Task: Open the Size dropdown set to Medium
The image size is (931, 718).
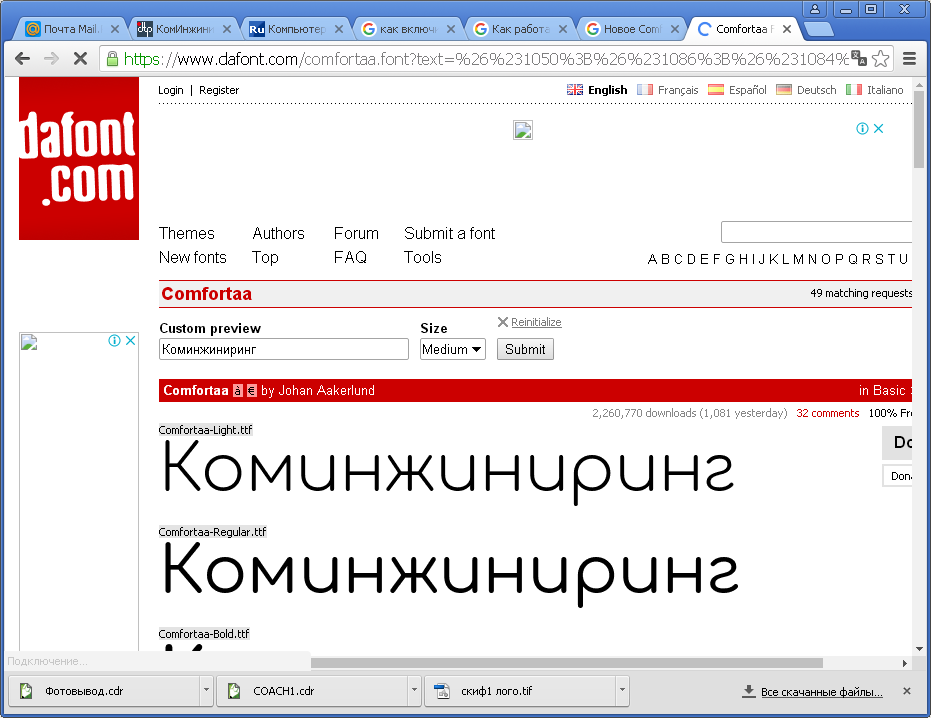Action: tap(452, 349)
